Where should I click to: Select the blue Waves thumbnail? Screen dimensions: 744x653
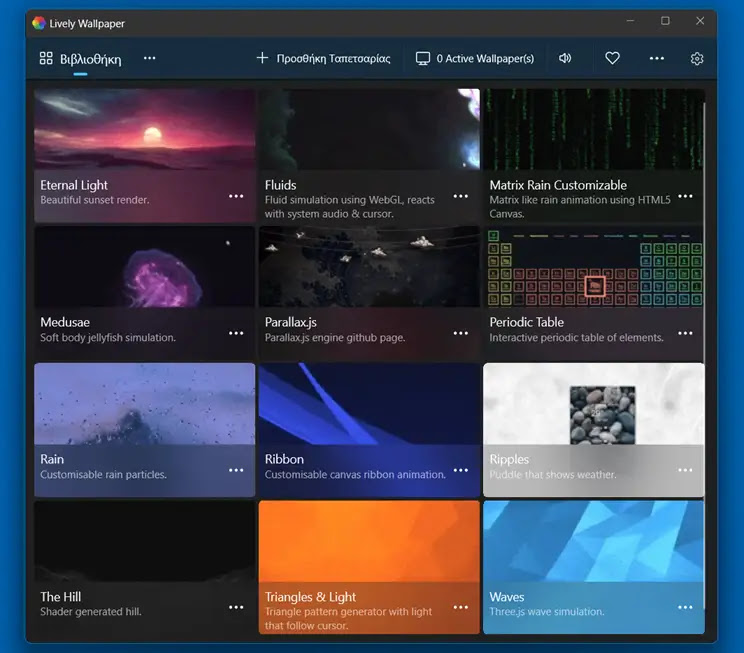pyautogui.click(x=594, y=541)
